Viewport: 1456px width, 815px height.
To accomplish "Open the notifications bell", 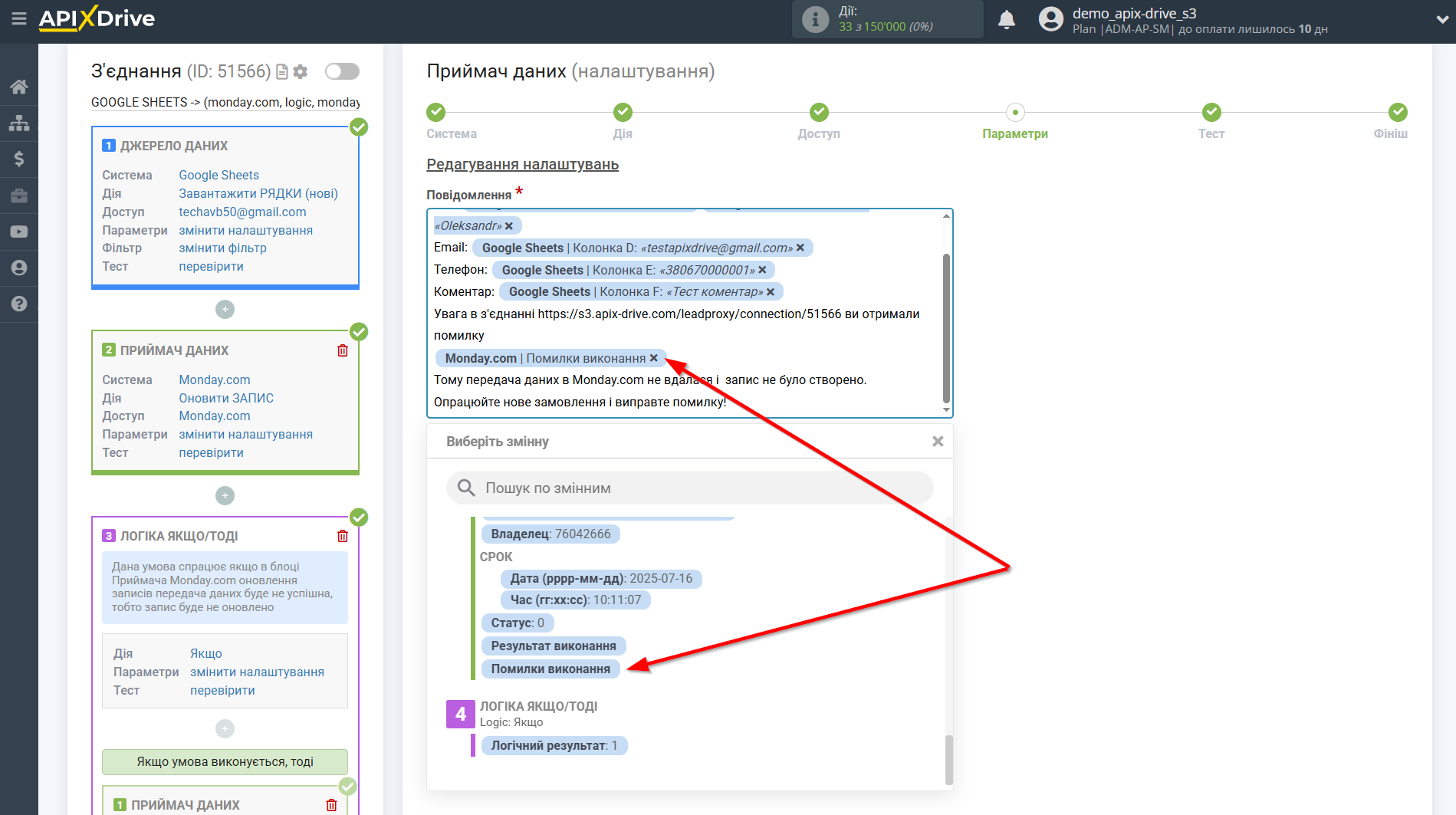I will coord(1007,19).
